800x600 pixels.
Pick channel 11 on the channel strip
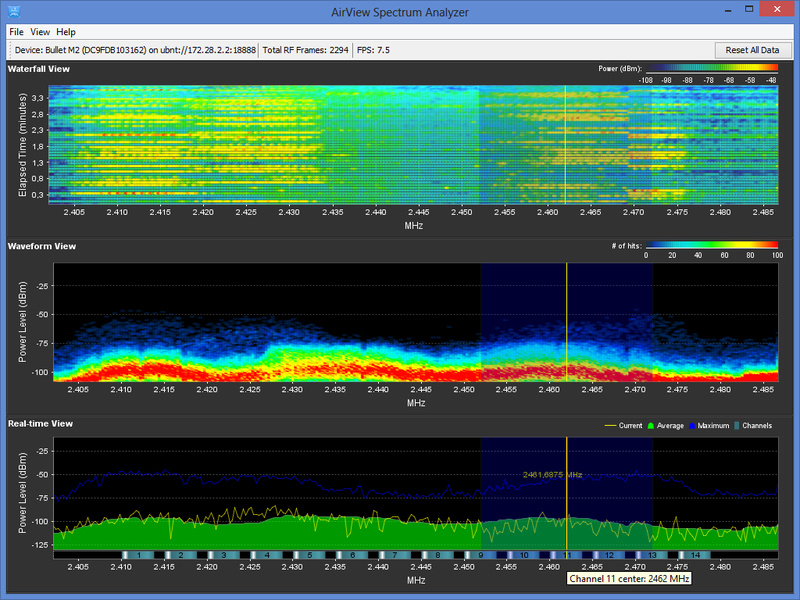pos(566,554)
